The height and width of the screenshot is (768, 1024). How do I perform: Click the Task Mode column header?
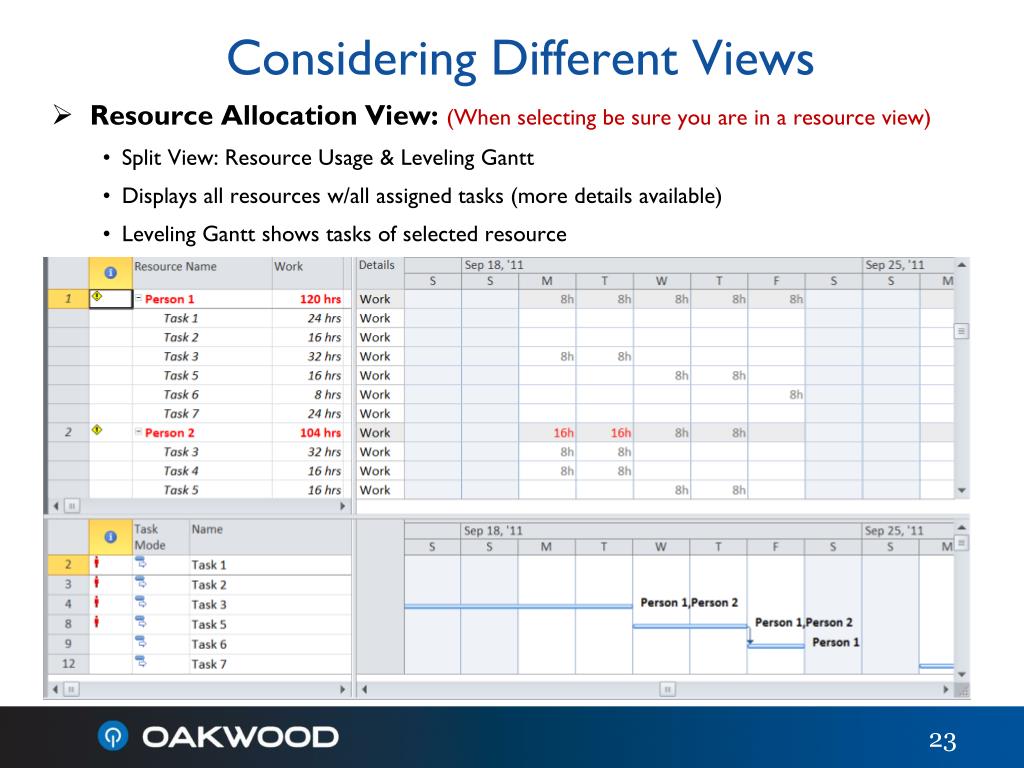tap(161, 537)
